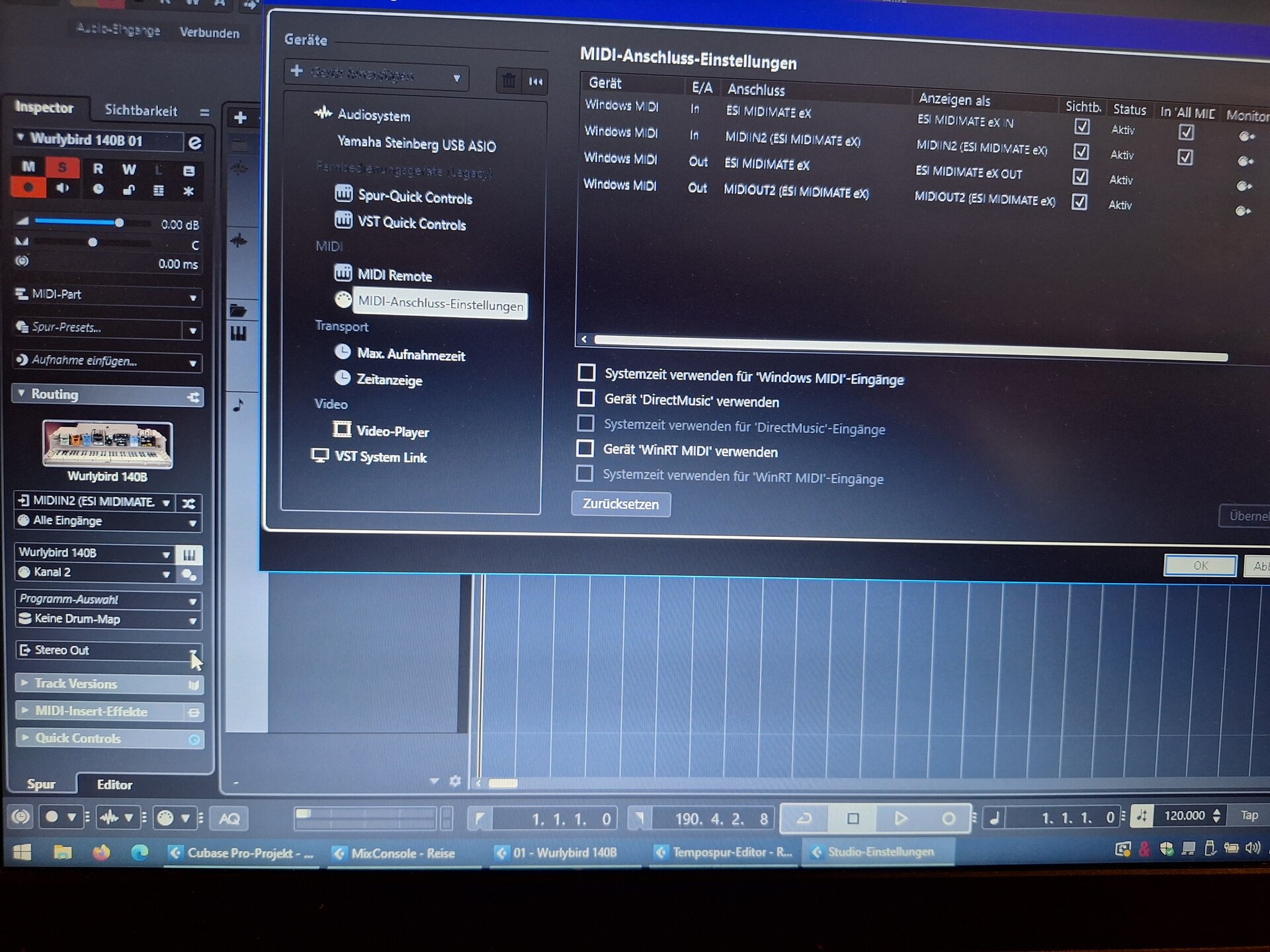Click the delete device trash icon
1270x952 pixels.
click(x=509, y=81)
